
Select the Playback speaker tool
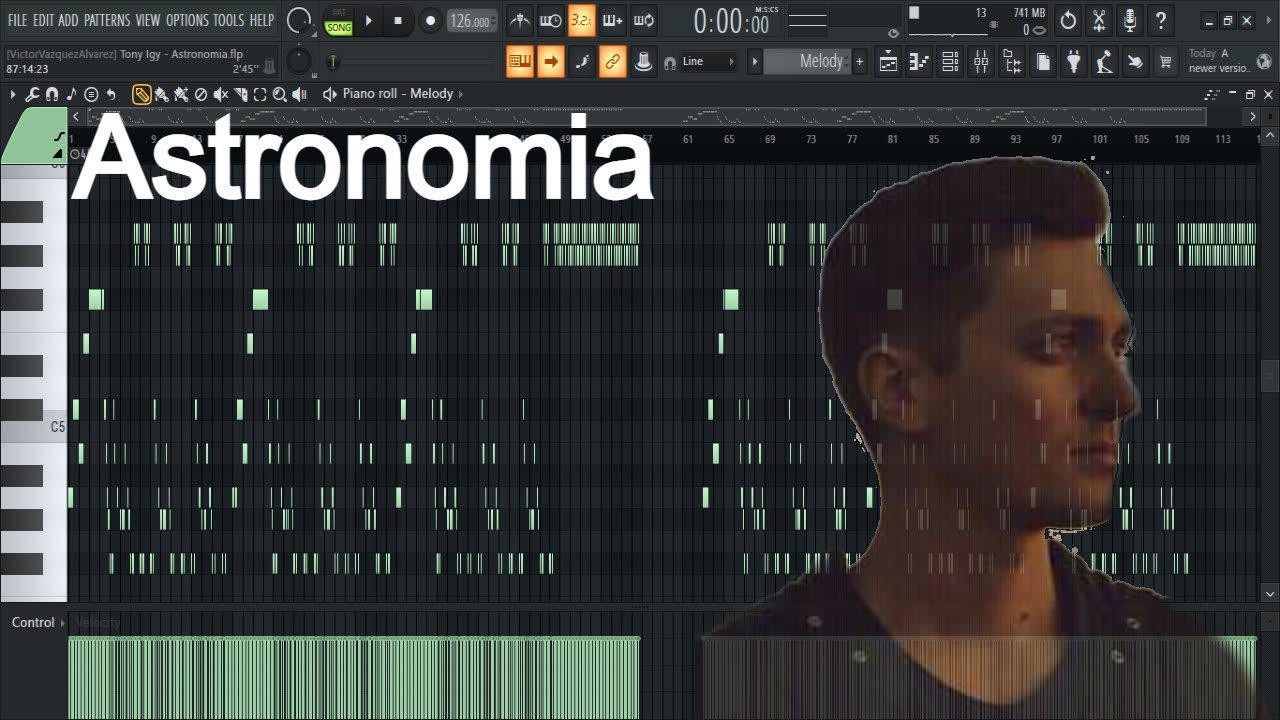coord(300,94)
